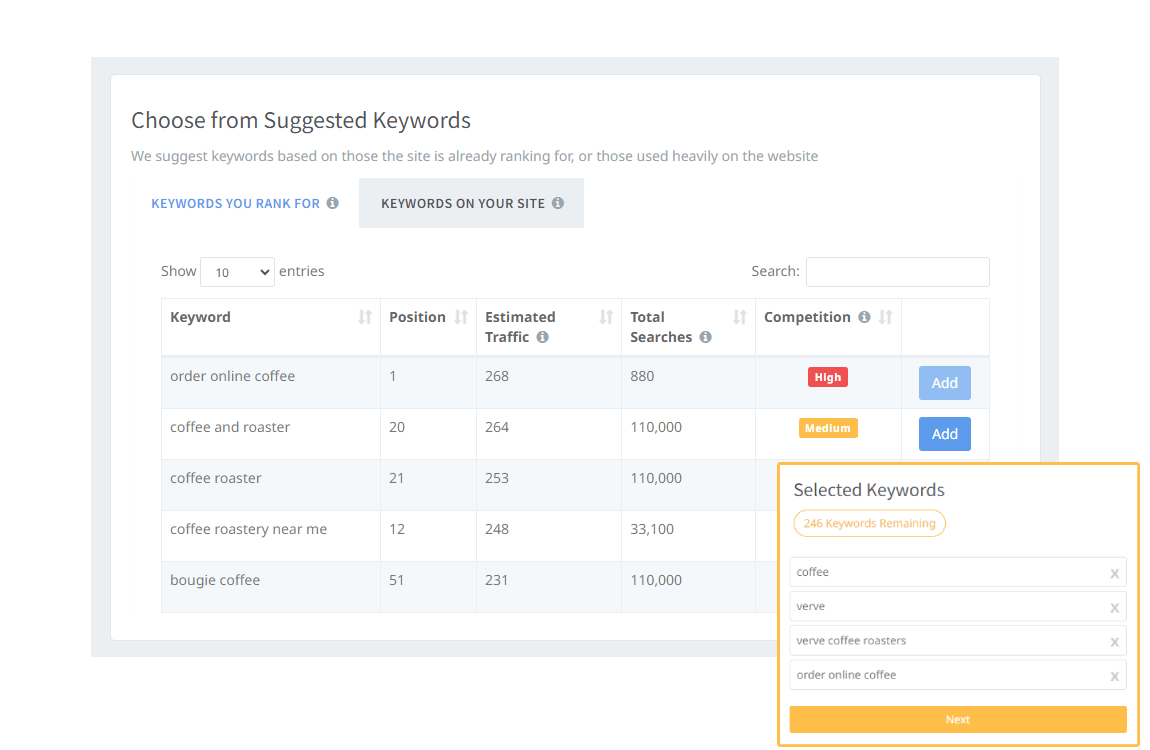This screenshot has height=750, width=1150.
Task: Click estimated traffic value 248
Action: click(x=497, y=529)
